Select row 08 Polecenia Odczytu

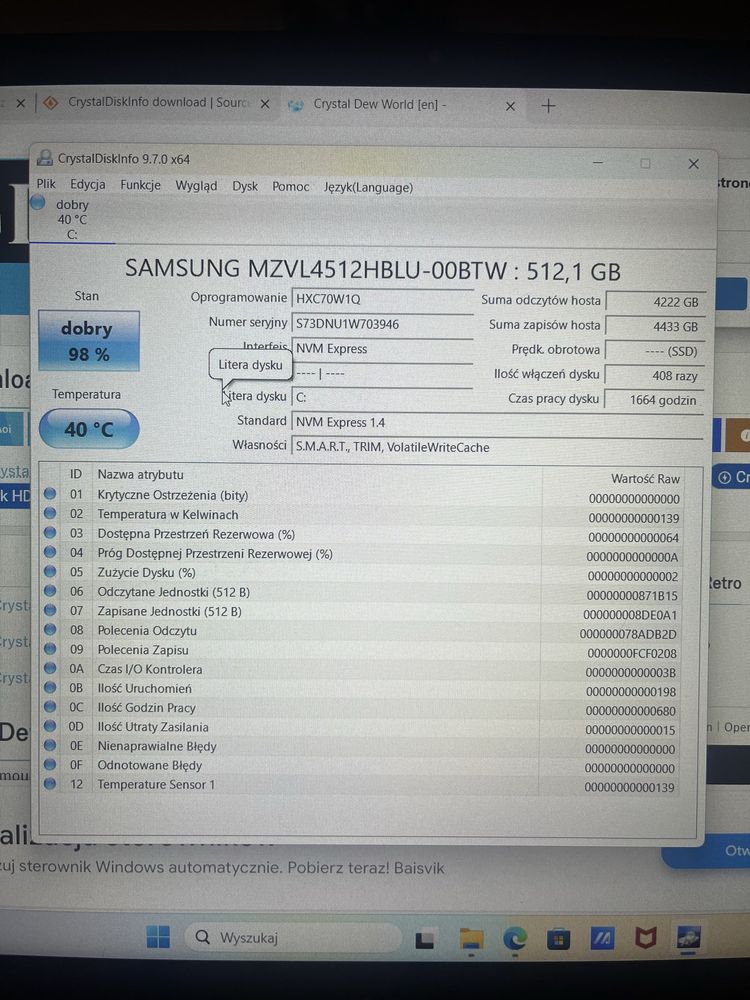pos(361,631)
